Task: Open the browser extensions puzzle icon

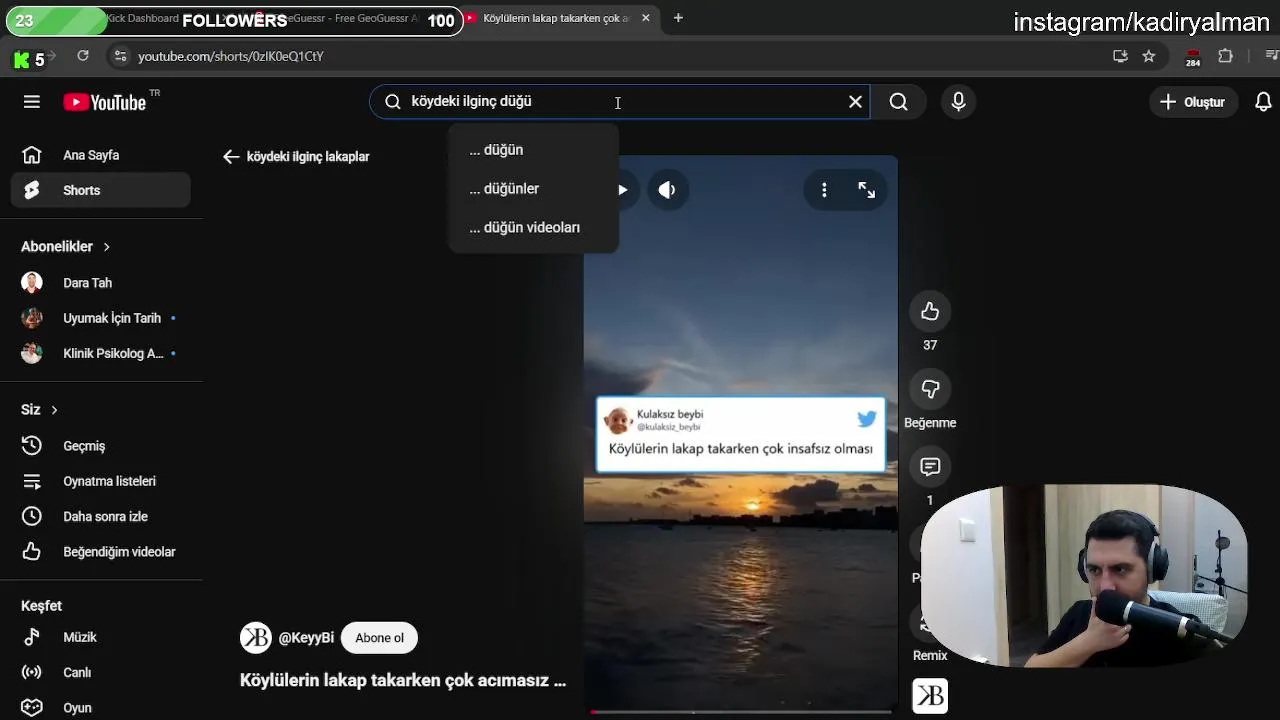Action: pyautogui.click(x=1225, y=56)
